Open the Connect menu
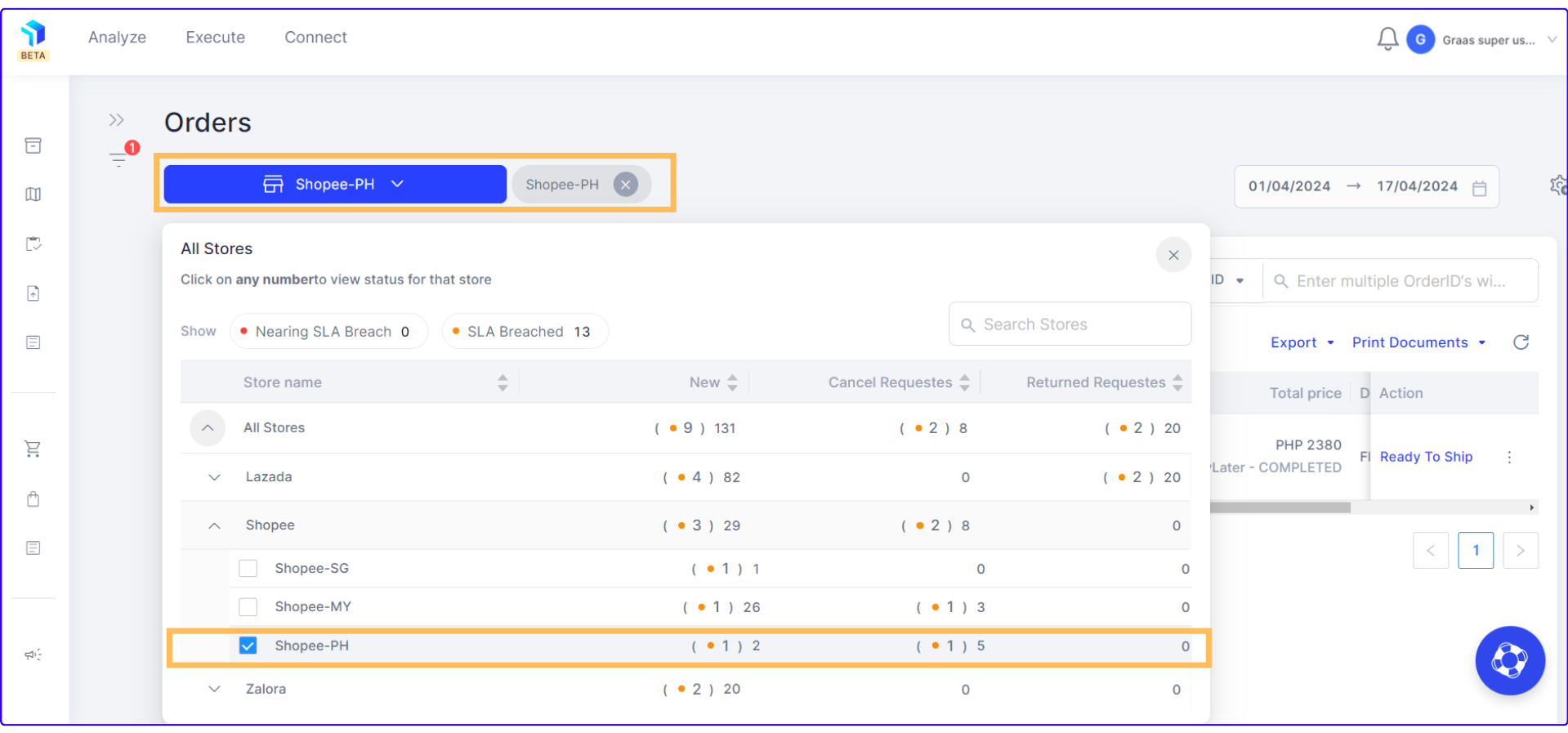Viewport: 1568px width, 733px height. 315,38
